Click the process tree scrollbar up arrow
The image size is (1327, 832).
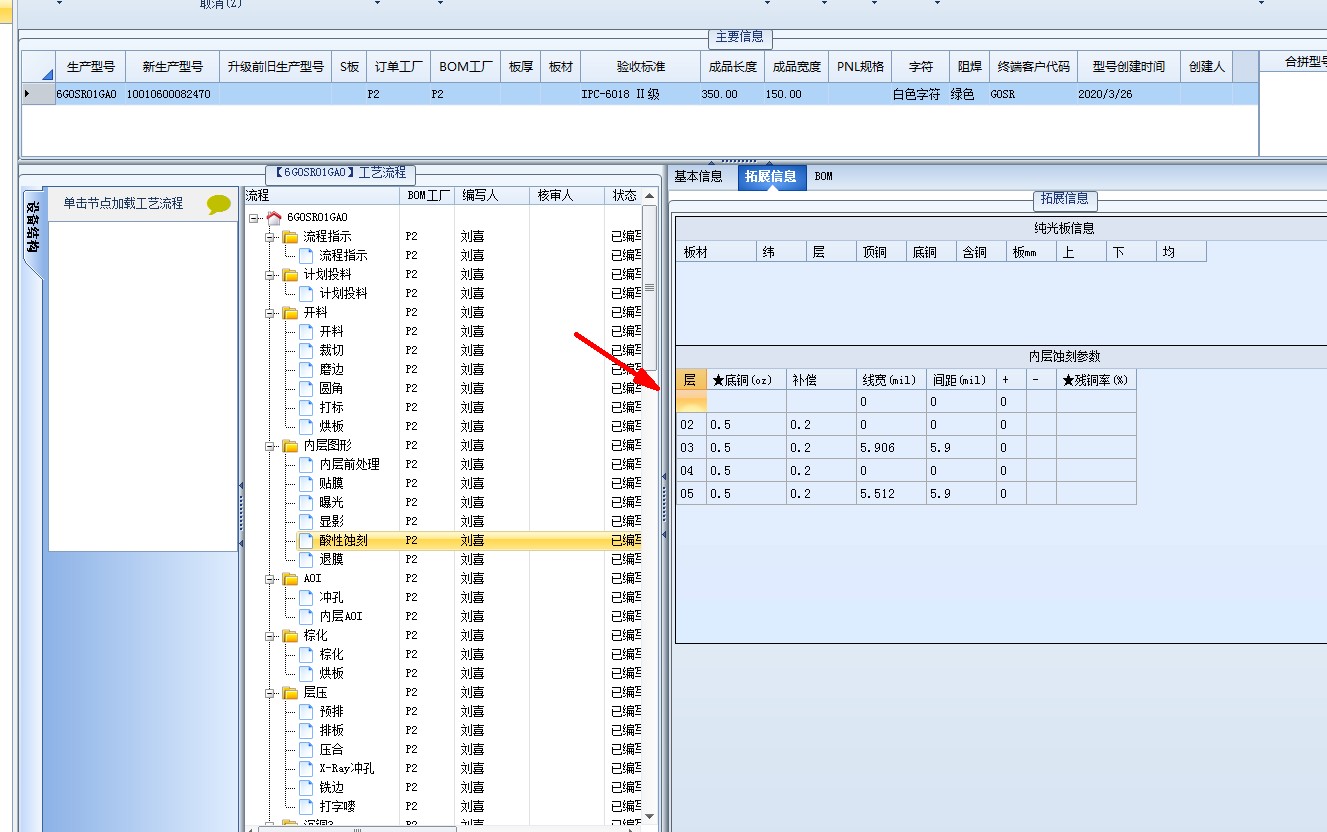tap(650, 196)
